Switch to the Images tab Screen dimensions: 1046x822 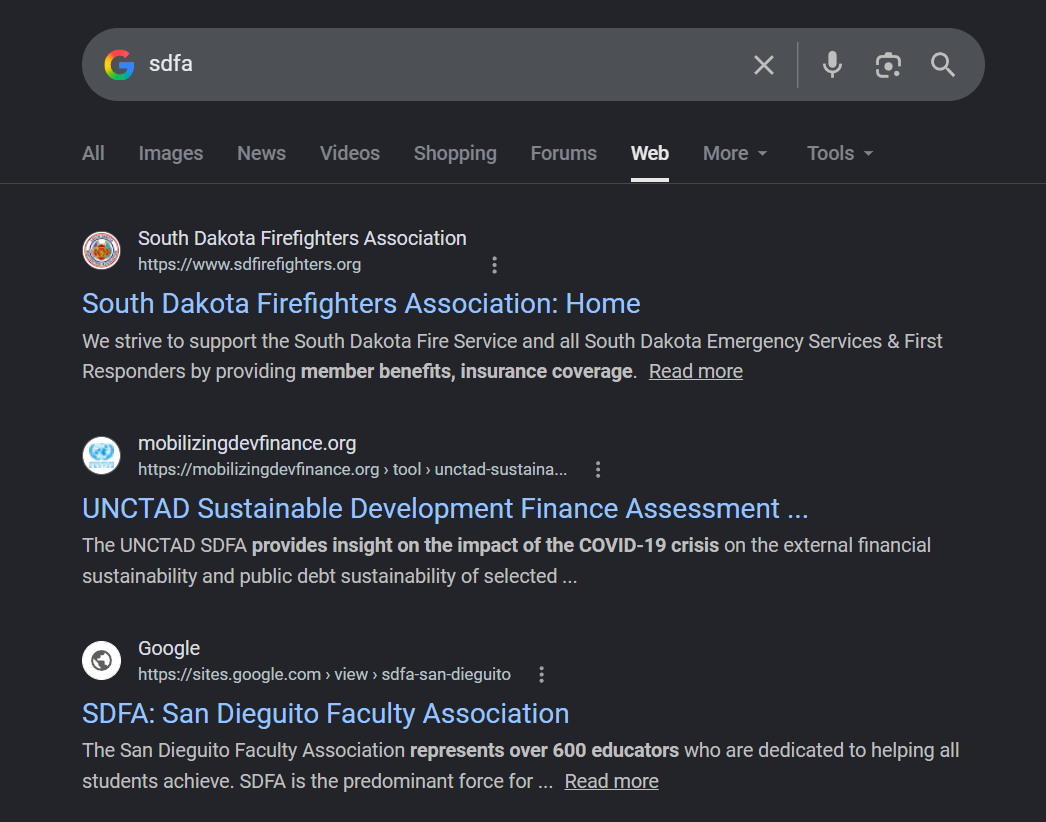pyautogui.click(x=171, y=153)
